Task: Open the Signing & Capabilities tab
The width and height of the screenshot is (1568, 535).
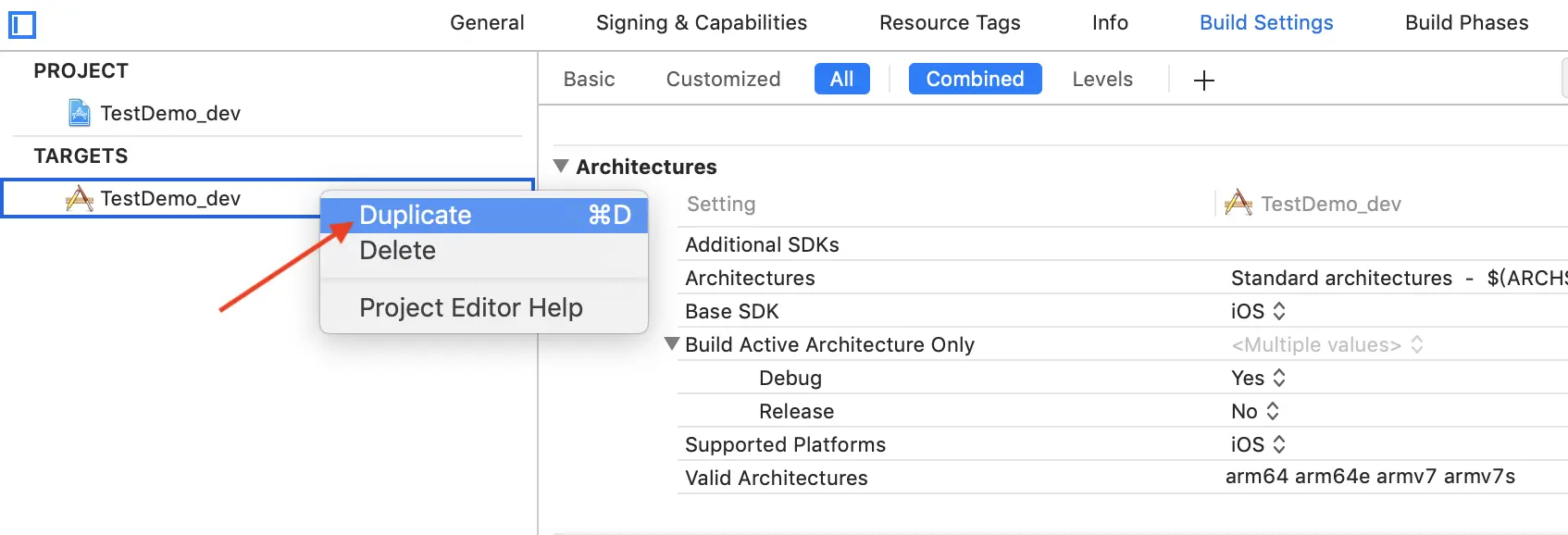Action: [x=701, y=22]
